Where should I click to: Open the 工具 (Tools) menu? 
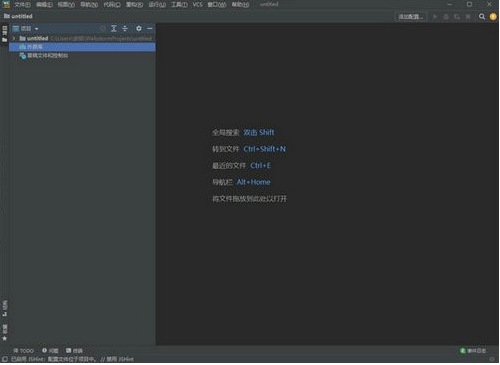[179, 4]
